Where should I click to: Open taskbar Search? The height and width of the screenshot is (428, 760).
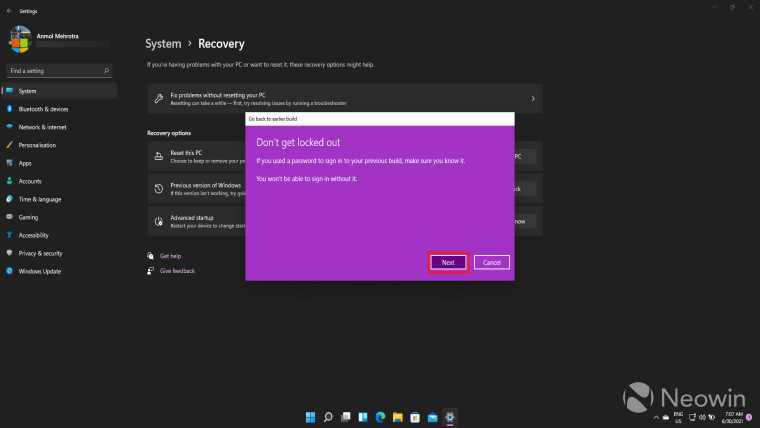[x=328, y=417]
